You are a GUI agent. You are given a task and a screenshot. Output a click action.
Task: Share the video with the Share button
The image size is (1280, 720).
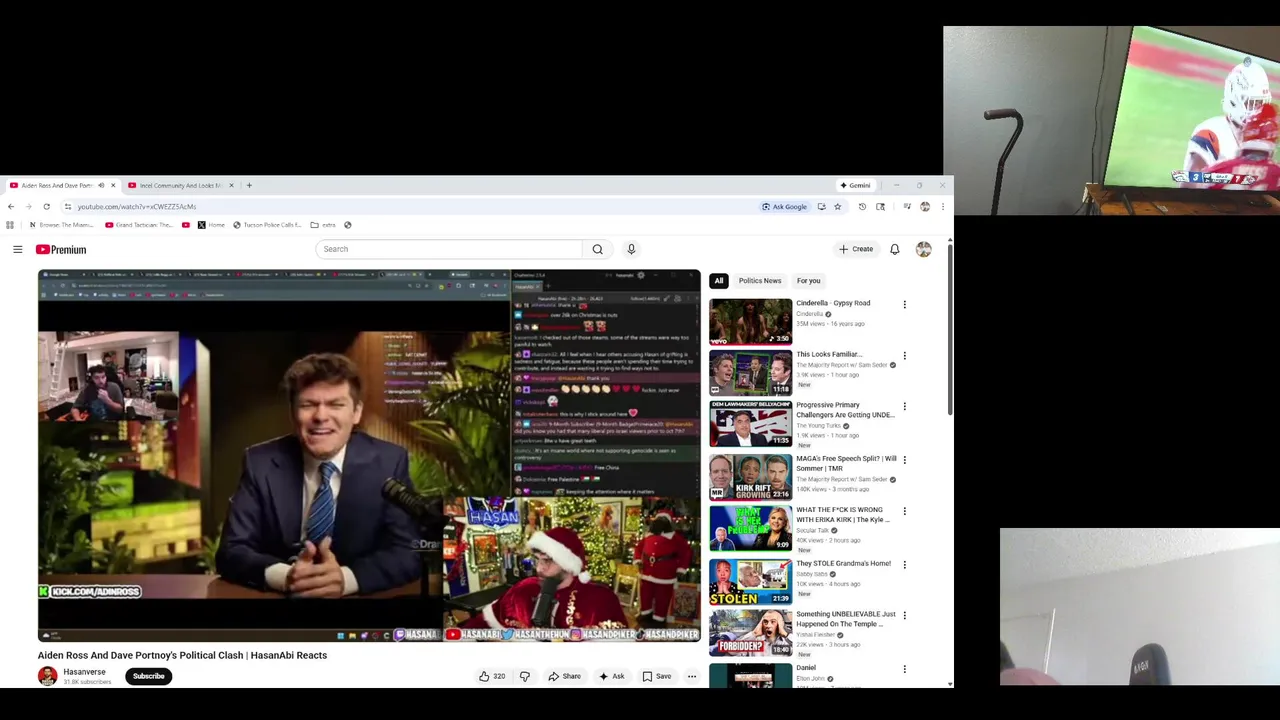[564, 677]
